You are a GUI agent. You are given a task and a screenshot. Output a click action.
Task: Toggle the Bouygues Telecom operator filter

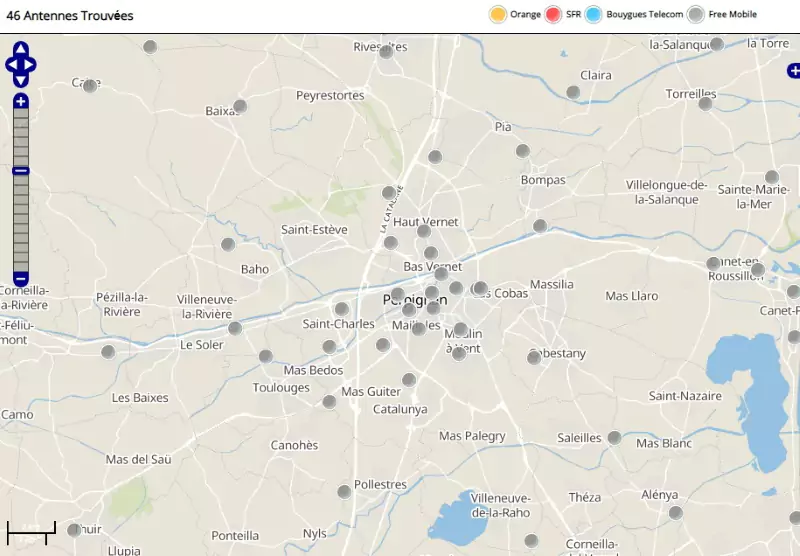(x=594, y=14)
